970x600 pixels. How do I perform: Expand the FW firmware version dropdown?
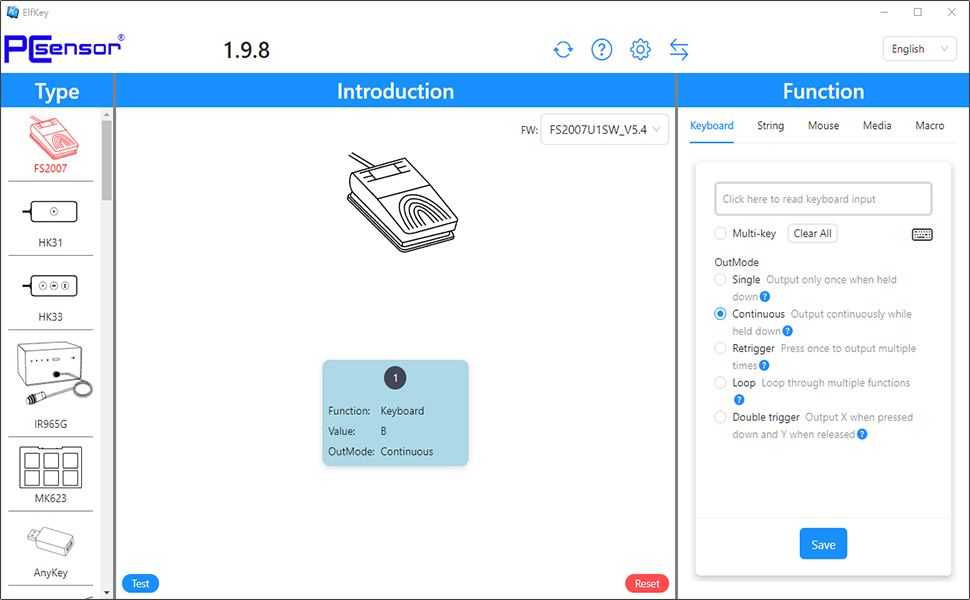[x=605, y=129]
